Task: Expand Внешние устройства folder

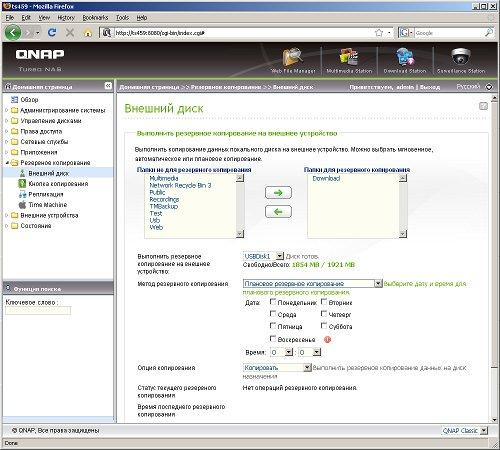Action: pos(7,215)
